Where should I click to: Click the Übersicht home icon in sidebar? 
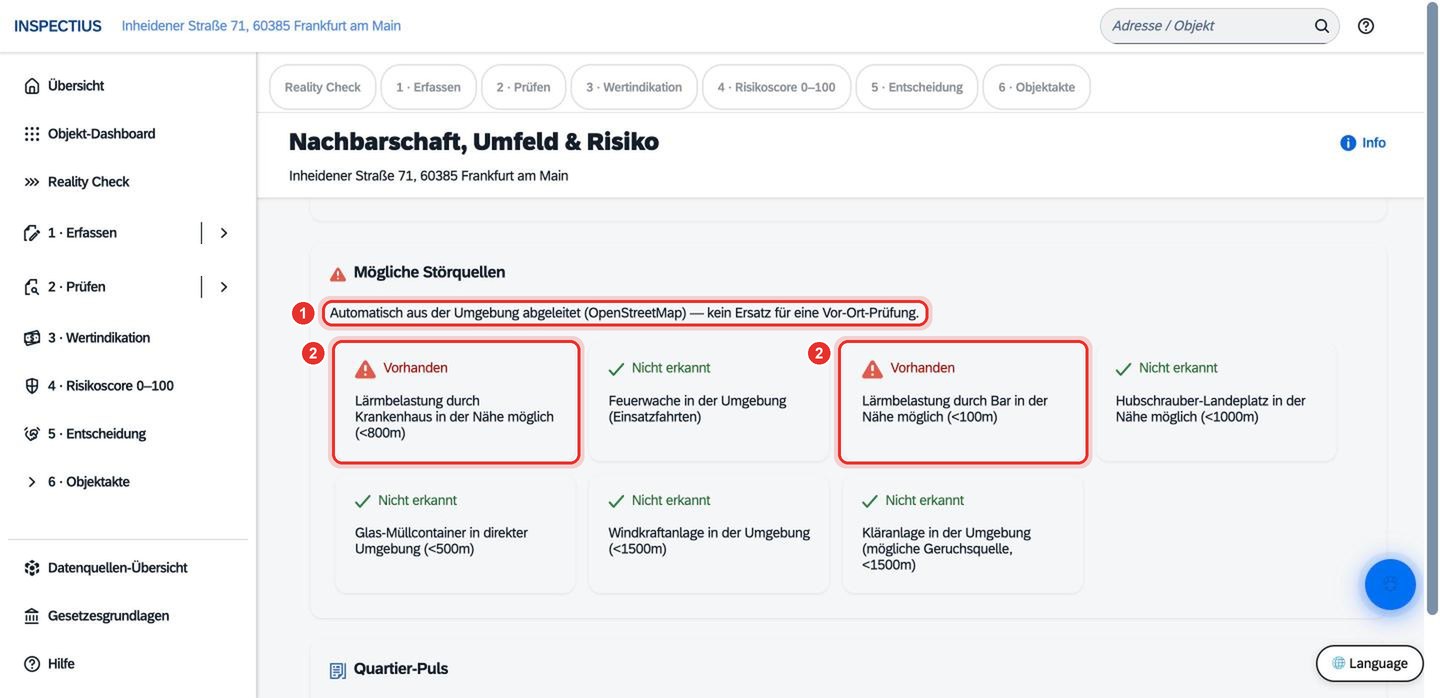coord(32,86)
